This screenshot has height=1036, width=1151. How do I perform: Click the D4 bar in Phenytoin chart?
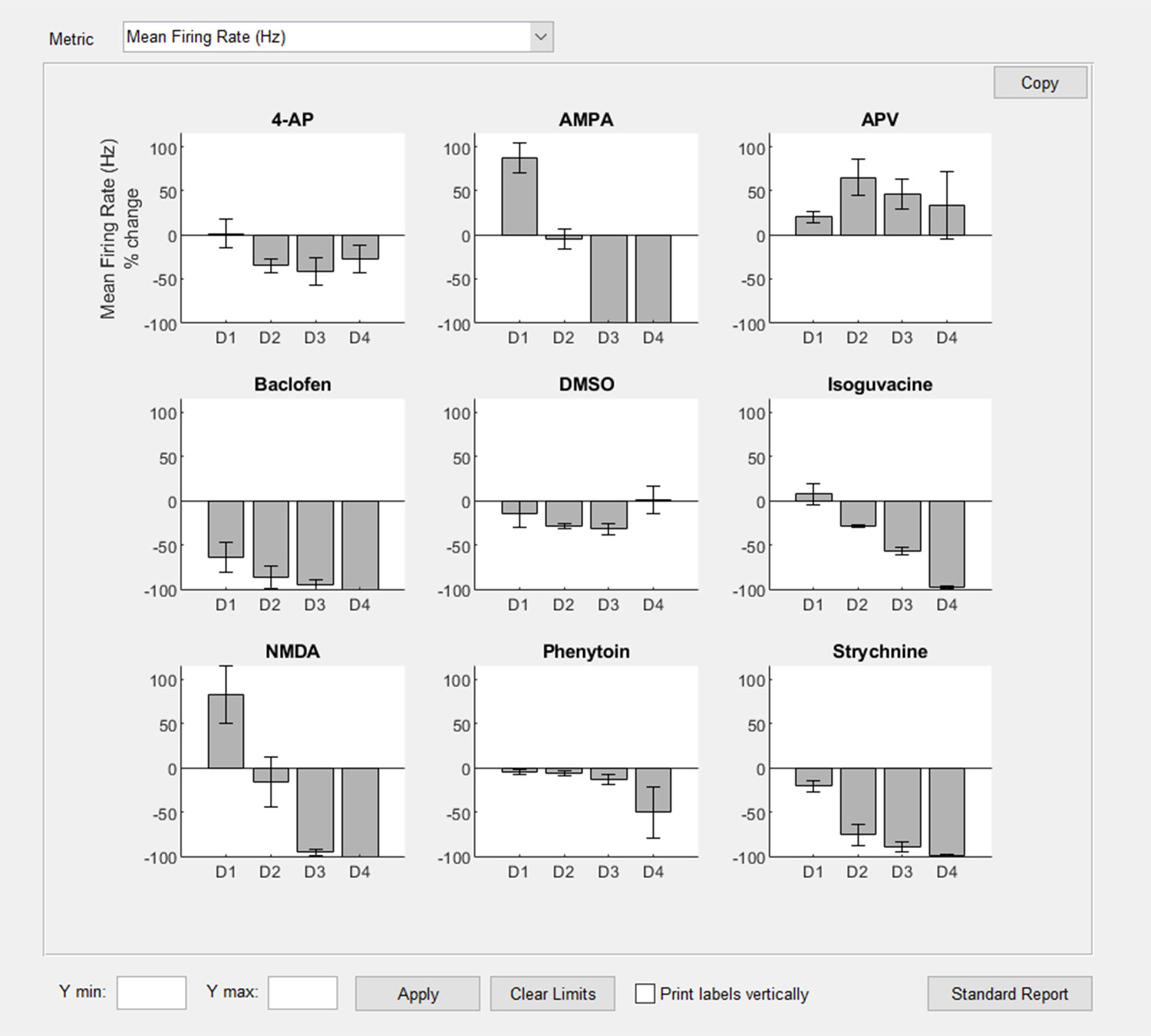(653, 790)
